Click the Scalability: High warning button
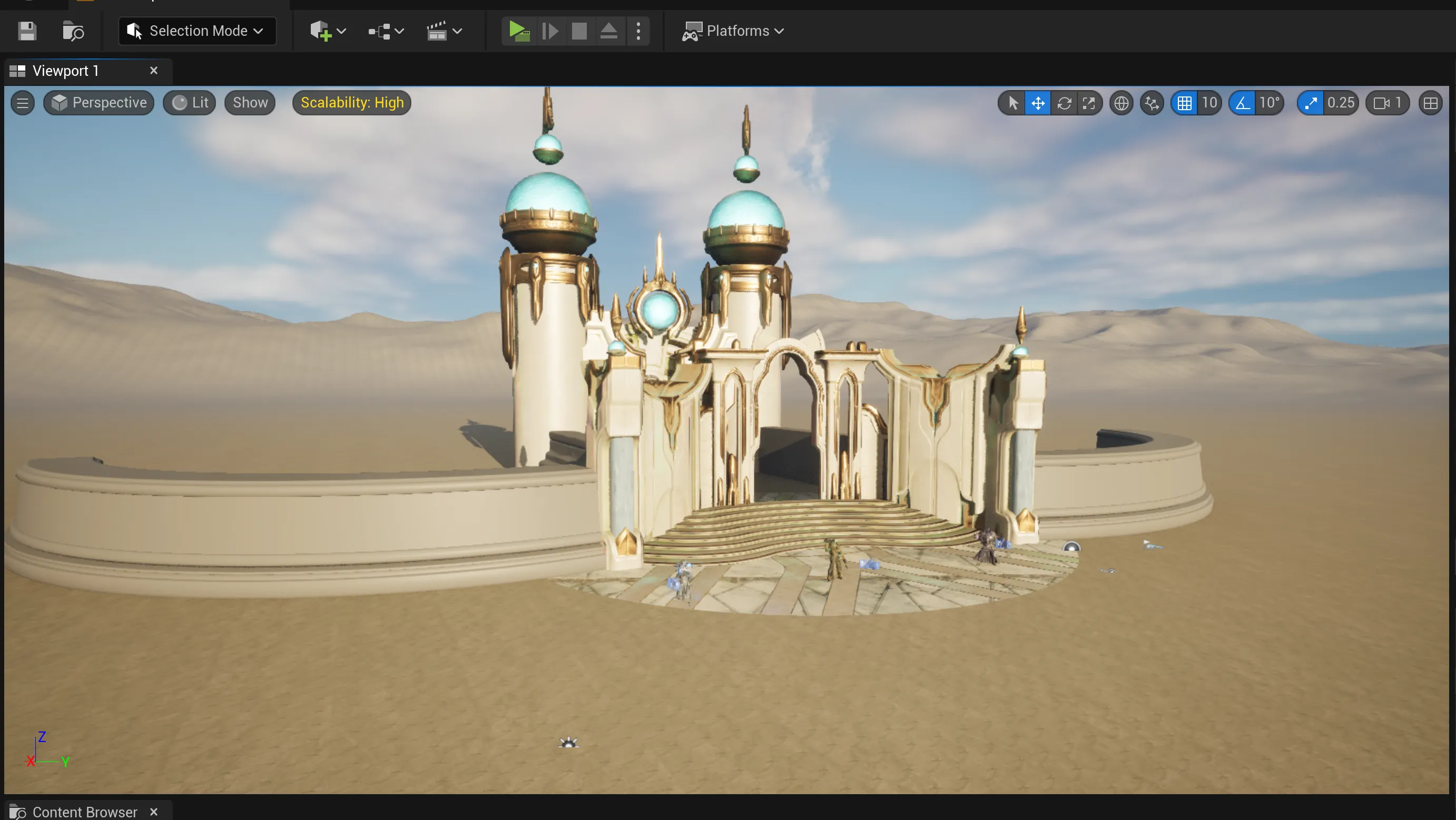This screenshot has width=1456, height=820. [351, 103]
